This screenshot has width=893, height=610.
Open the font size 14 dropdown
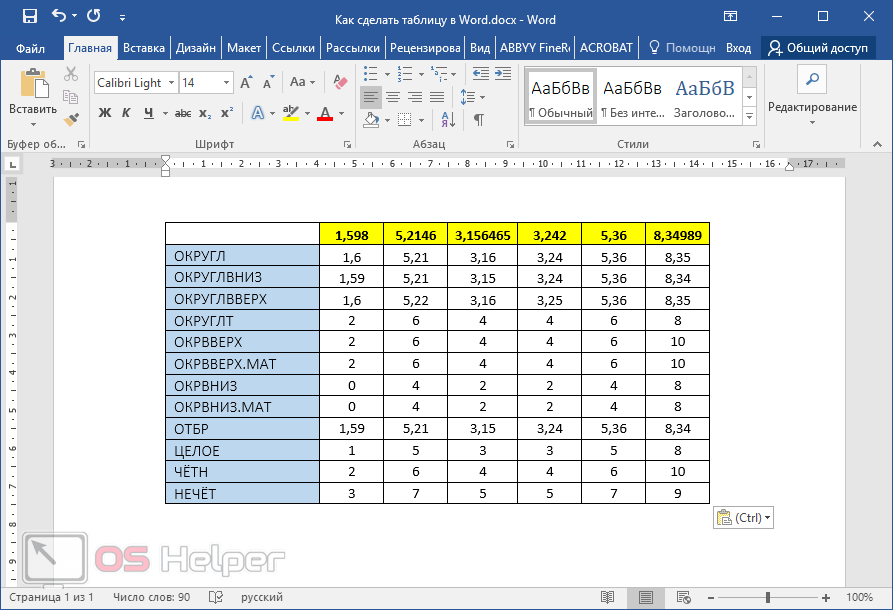click(x=227, y=83)
